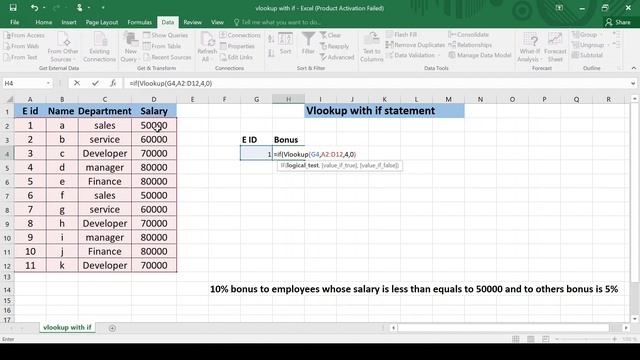Open Recent Sources

(x=168, y=57)
